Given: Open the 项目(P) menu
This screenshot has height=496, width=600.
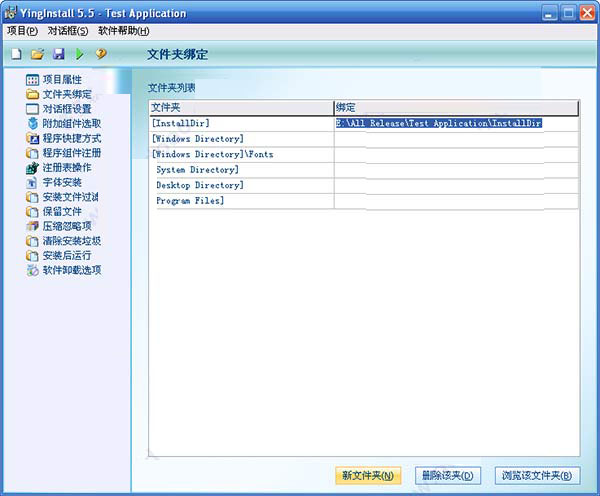Looking at the screenshot, I should [23, 31].
